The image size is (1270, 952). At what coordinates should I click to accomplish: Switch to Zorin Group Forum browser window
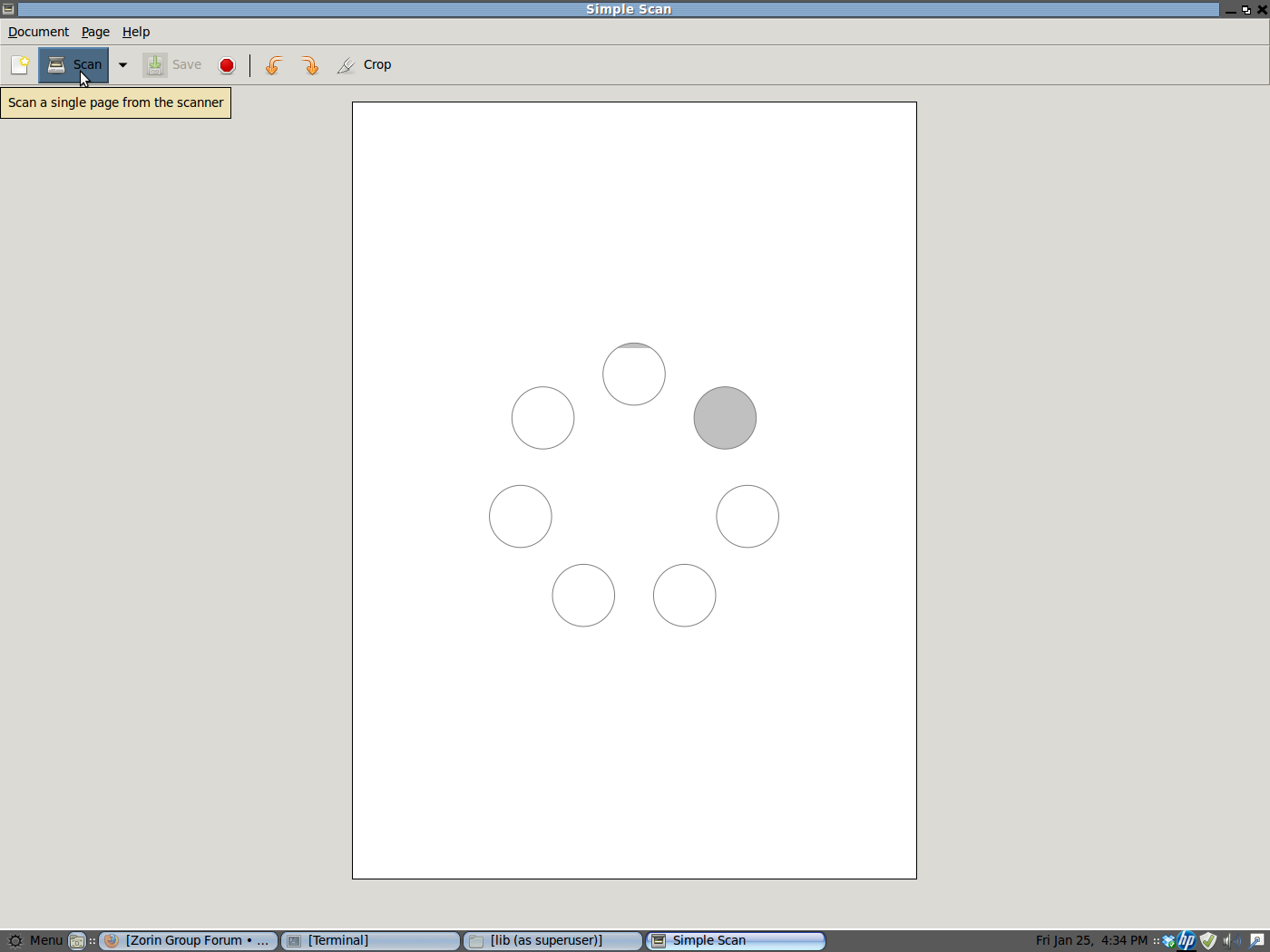[188, 941]
